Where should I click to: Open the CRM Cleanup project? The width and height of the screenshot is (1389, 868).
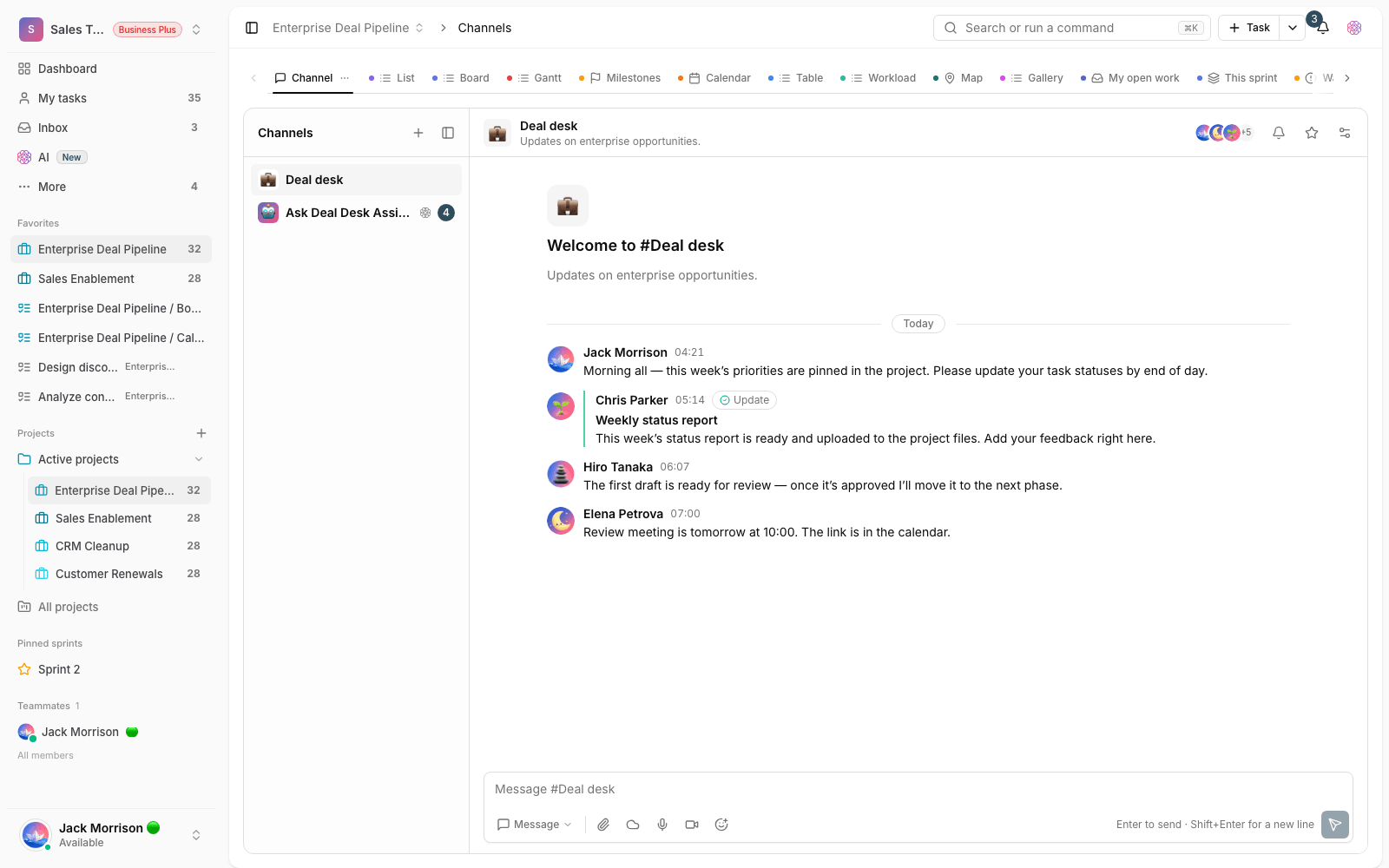coord(120,546)
